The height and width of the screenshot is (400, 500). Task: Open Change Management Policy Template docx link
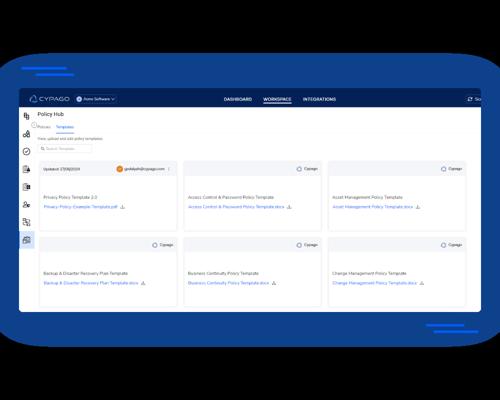(375, 283)
